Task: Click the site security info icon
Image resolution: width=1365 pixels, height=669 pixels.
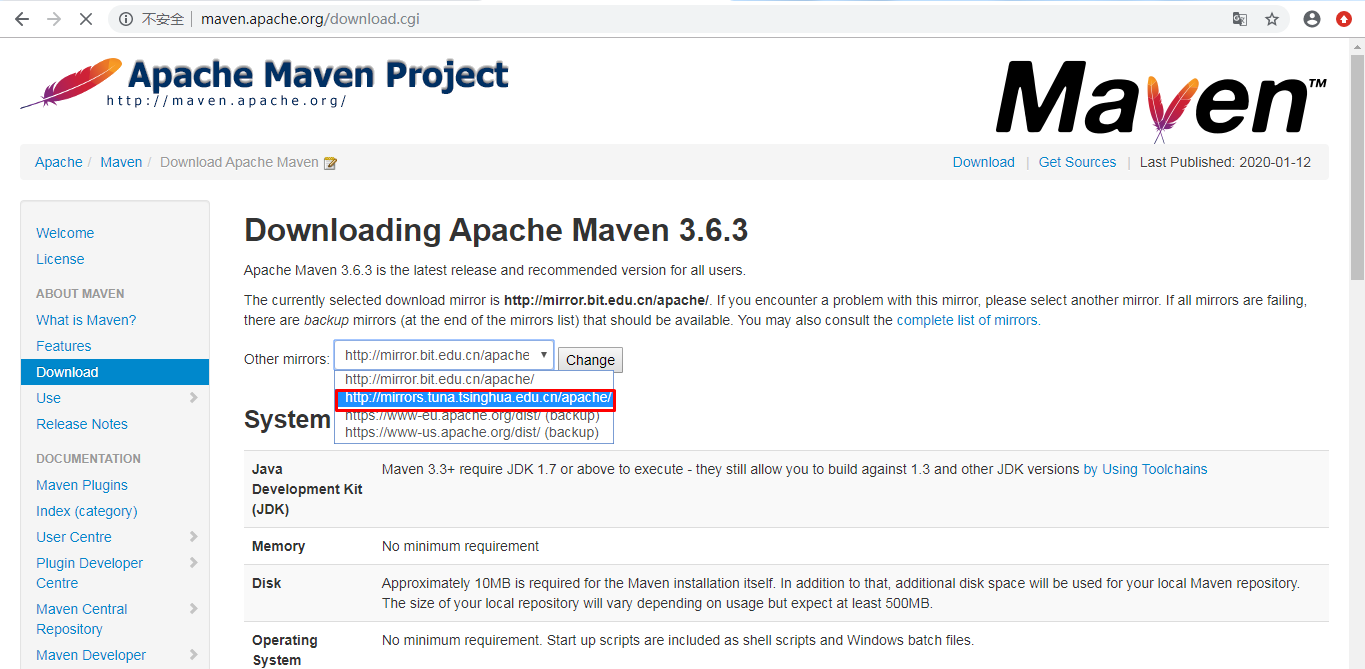Action: pyautogui.click(x=126, y=19)
